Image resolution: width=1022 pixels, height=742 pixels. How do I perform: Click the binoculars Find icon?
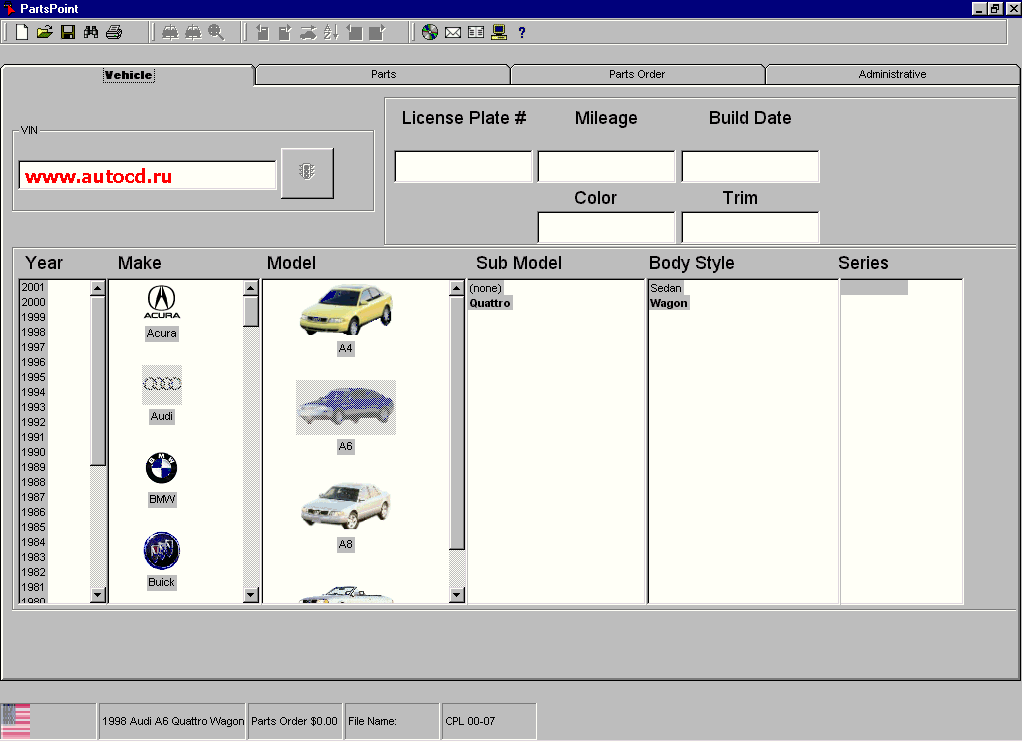91,32
